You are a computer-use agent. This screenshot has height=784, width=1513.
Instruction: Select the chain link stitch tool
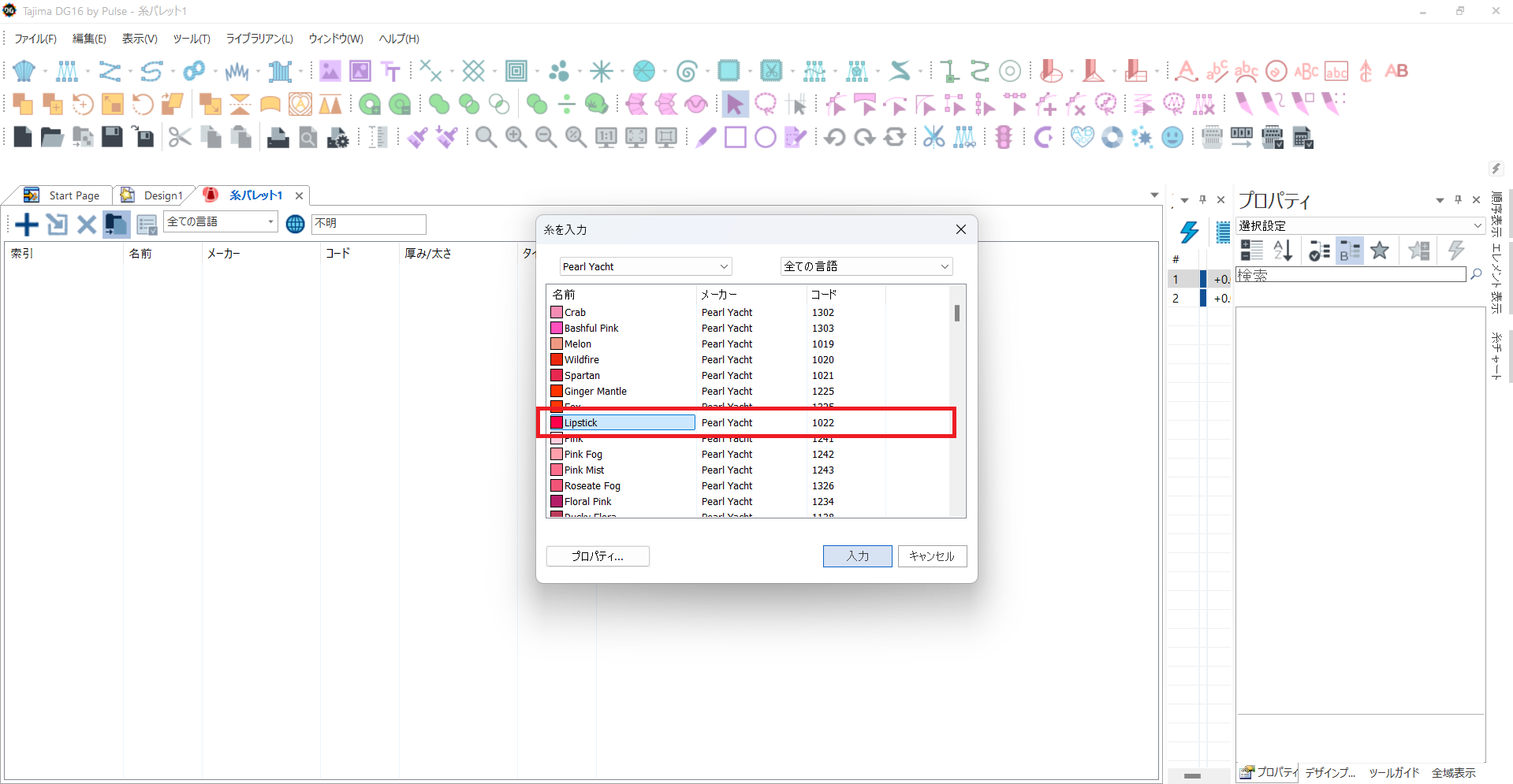point(194,71)
